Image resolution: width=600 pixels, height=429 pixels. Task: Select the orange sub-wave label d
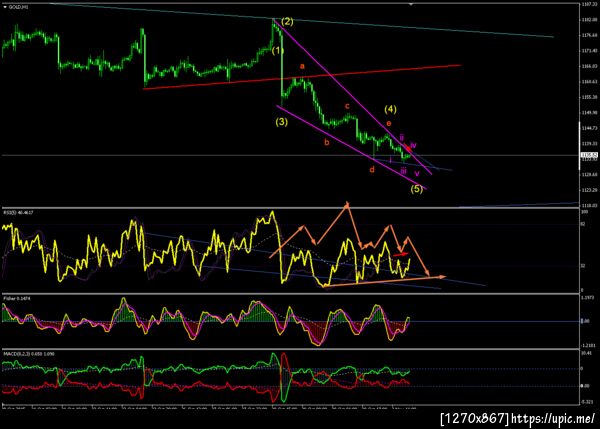coord(372,170)
